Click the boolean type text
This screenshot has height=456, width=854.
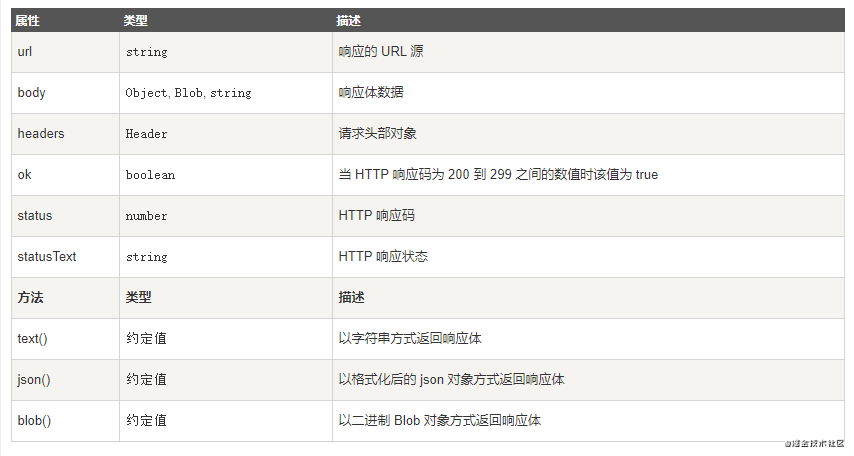[x=150, y=175]
